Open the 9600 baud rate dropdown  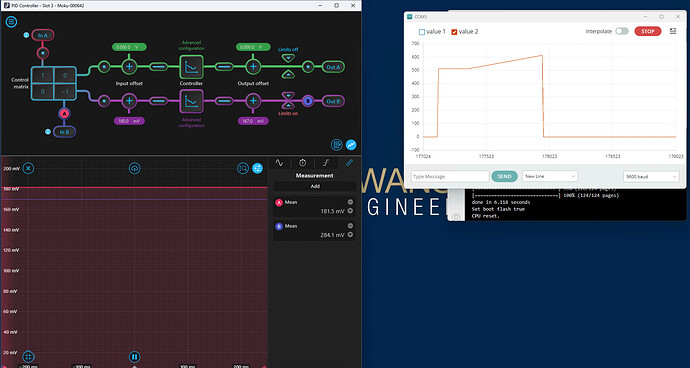click(x=651, y=177)
